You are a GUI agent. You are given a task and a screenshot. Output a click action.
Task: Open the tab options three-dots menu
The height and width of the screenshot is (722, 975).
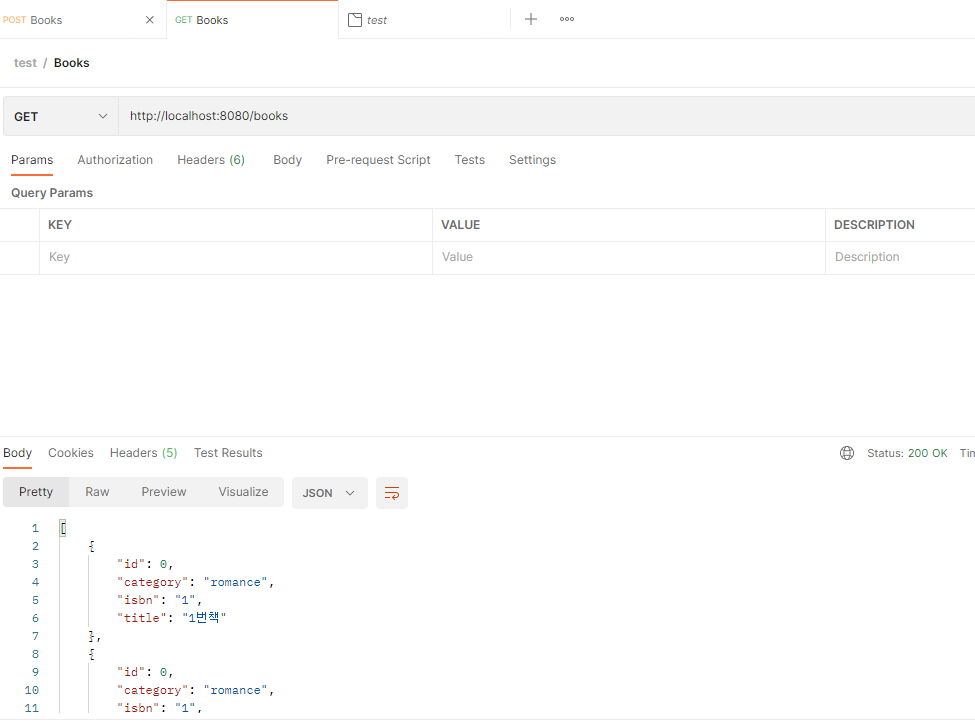[x=566, y=19]
